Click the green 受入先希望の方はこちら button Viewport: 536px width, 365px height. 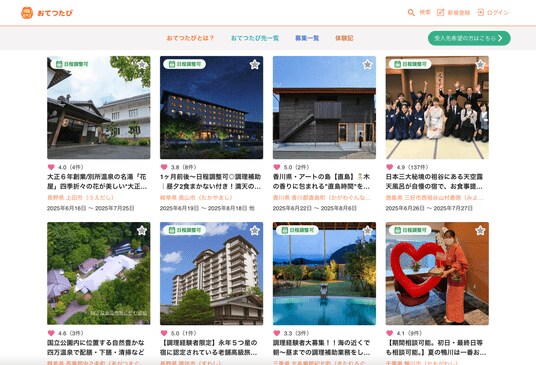(469, 38)
